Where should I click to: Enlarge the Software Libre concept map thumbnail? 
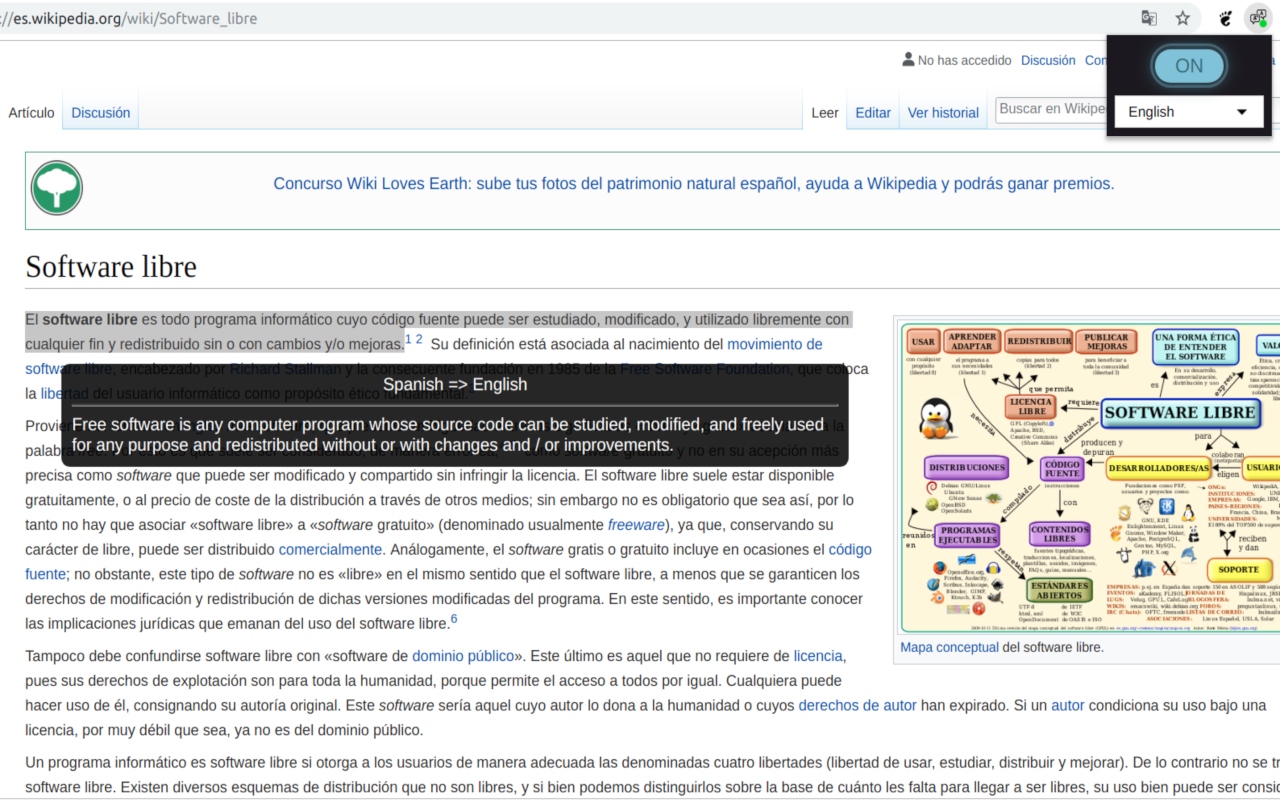[x=1090, y=478]
